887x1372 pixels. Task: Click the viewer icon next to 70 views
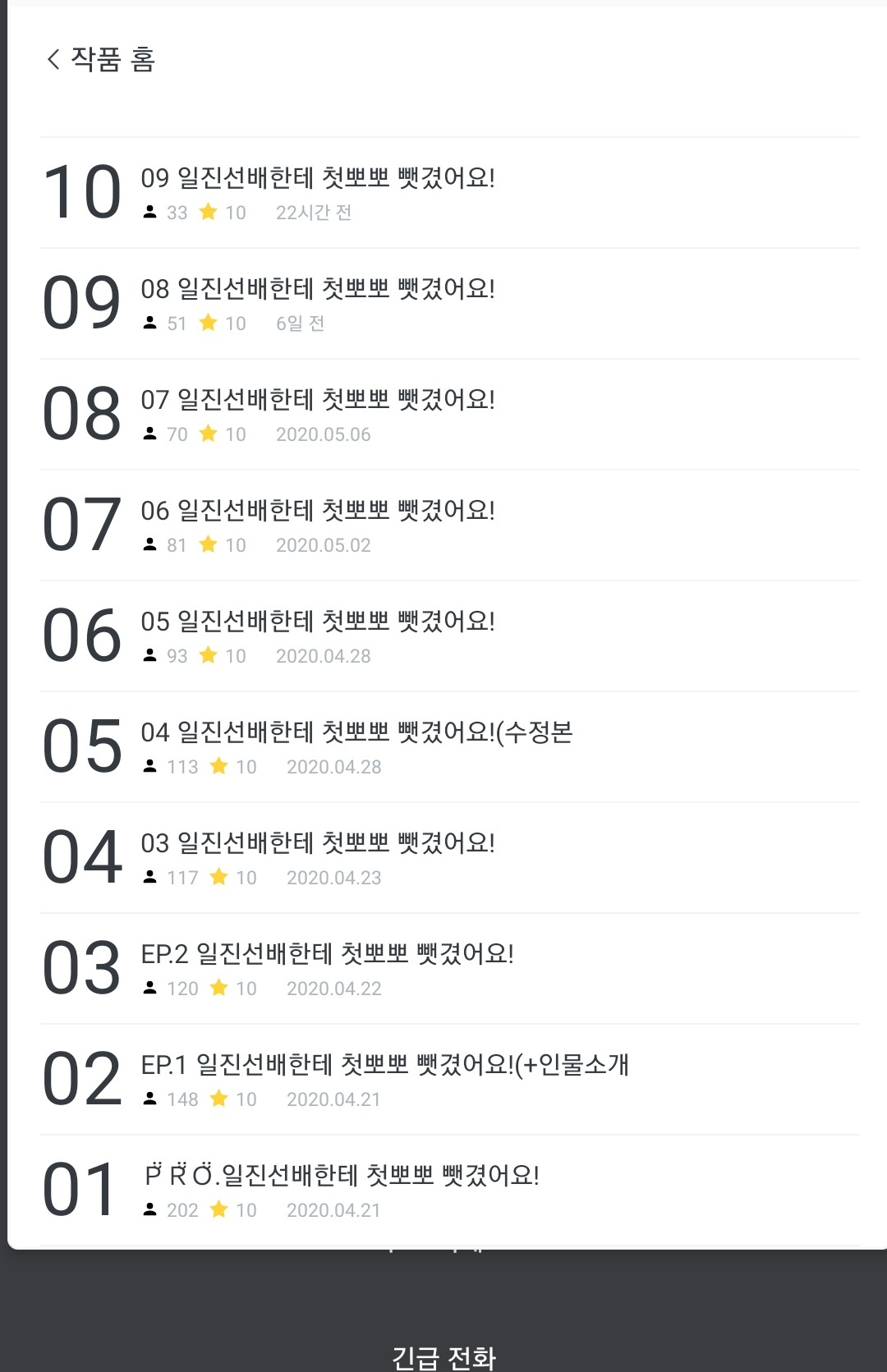click(x=149, y=434)
